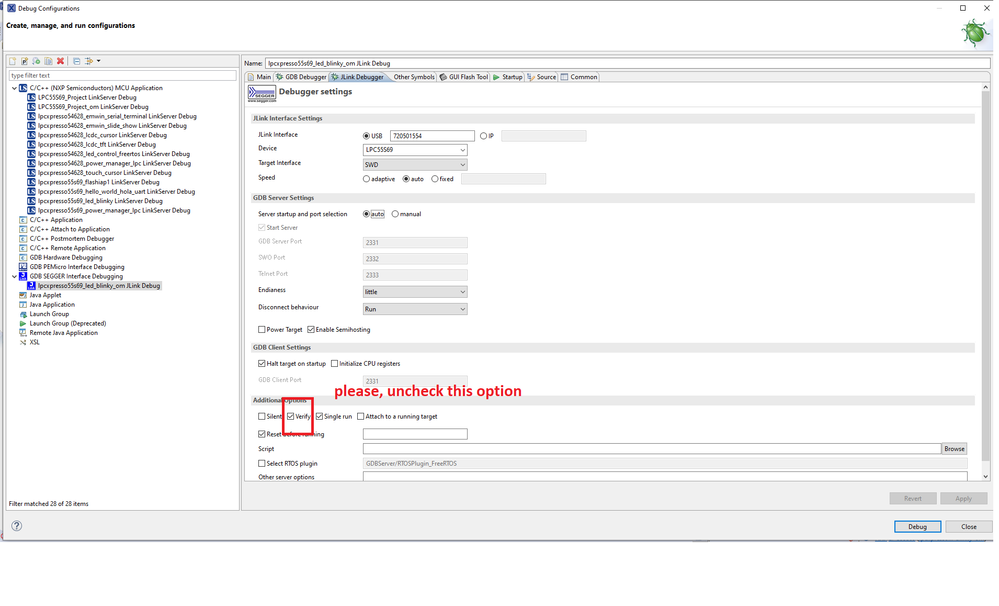Click Duplicate launch configuration icon

click(48, 61)
